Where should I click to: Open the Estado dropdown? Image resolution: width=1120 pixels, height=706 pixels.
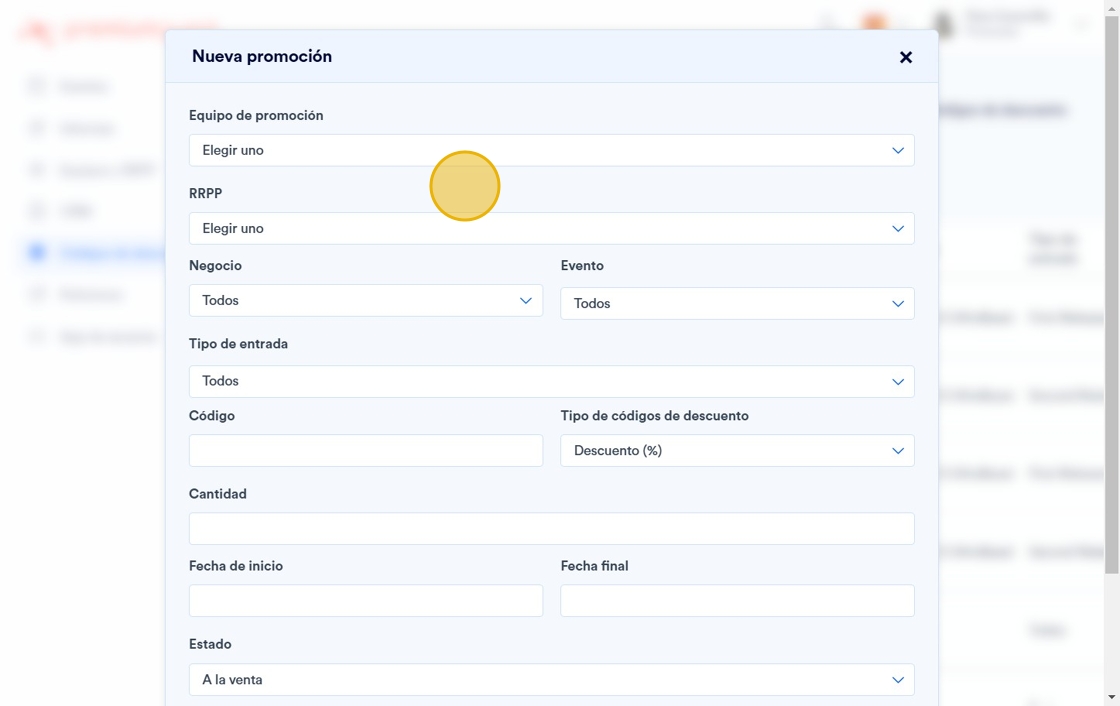click(551, 679)
